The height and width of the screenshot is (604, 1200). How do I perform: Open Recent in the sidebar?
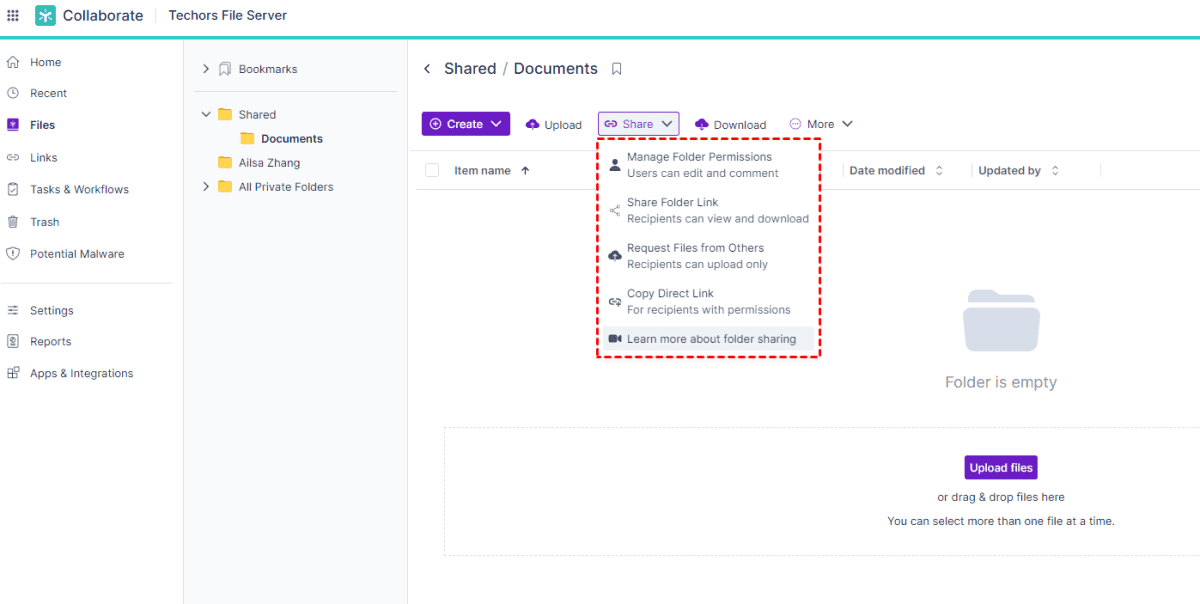click(x=48, y=93)
